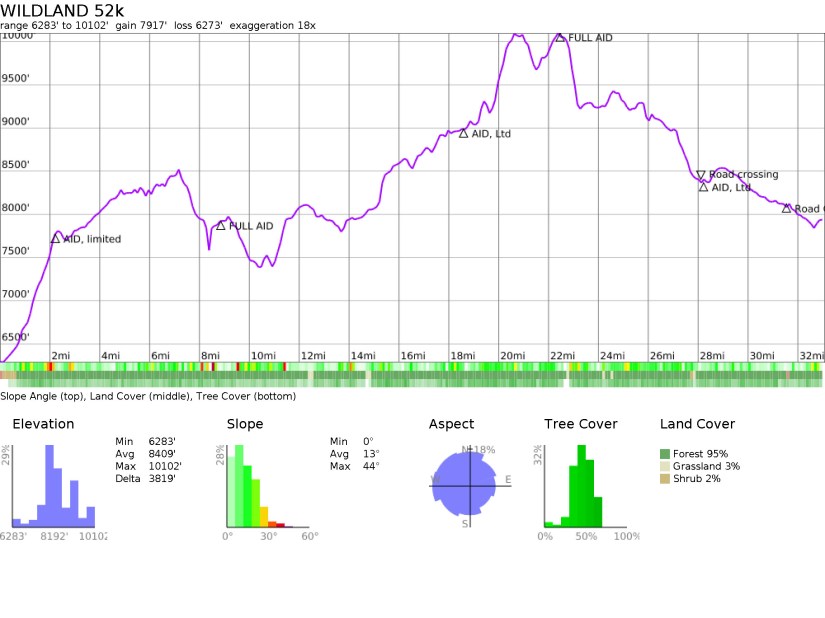Click the Land Cover legend heading
This screenshot has width=825, height=618.
pos(697,424)
